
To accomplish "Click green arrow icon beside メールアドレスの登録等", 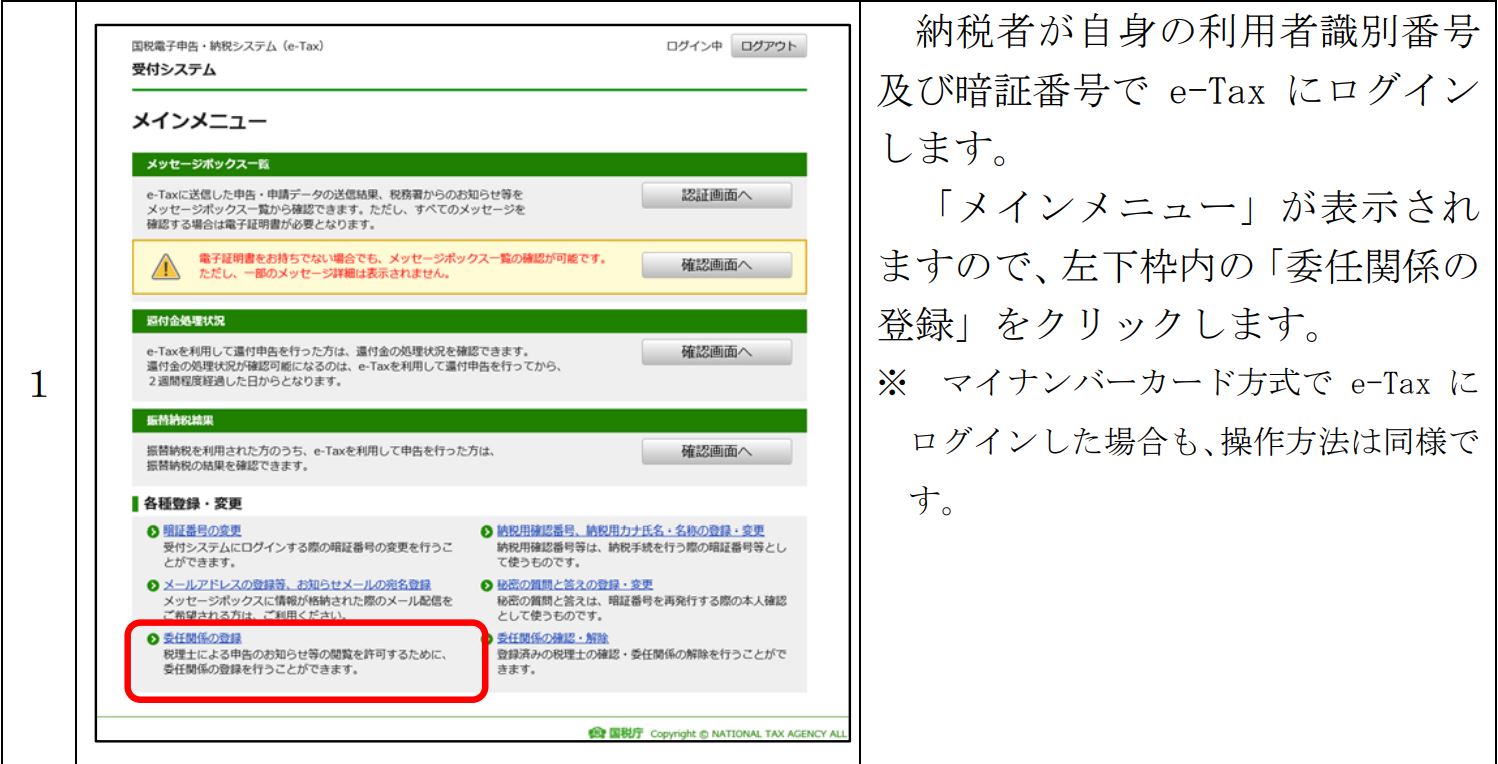I will pos(152,584).
